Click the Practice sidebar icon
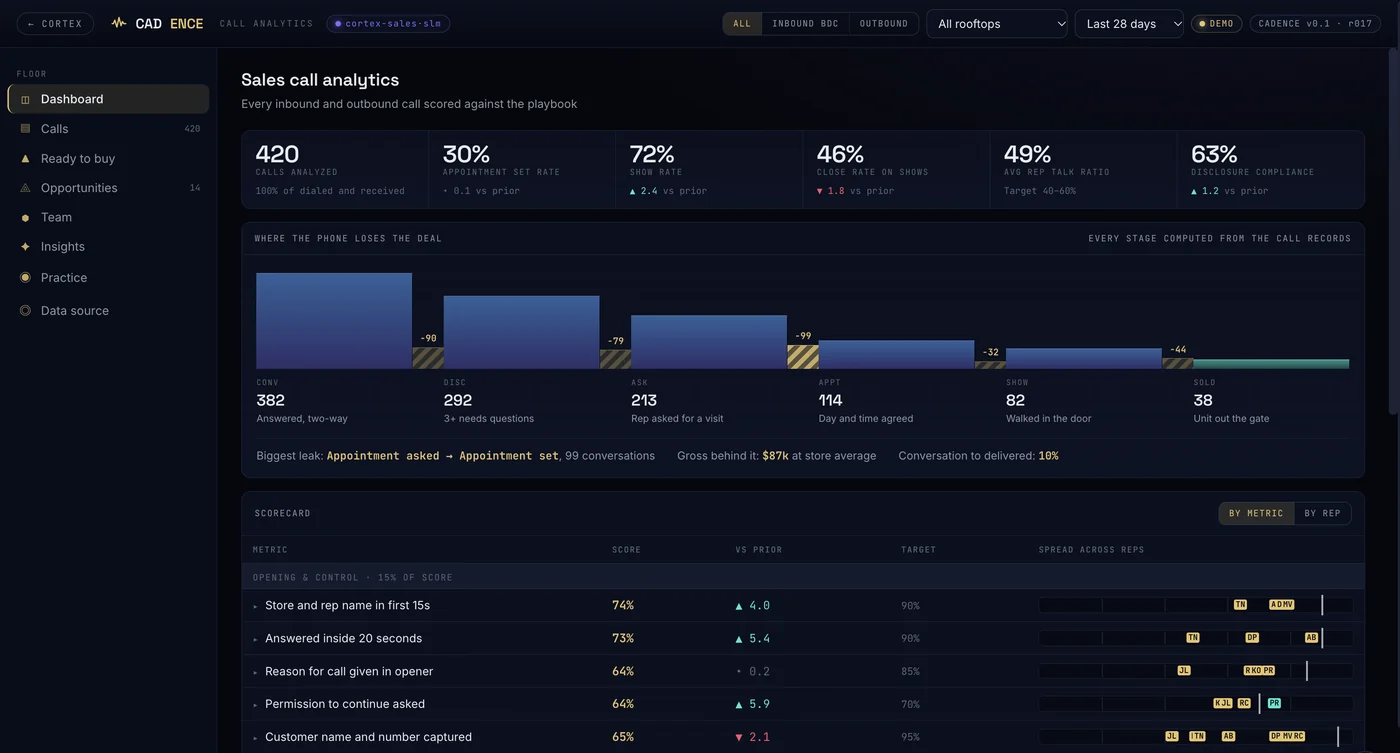Image resolution: width=1400 pixels, height=753 pixels. pyautogui.click(x=25, y=277)
